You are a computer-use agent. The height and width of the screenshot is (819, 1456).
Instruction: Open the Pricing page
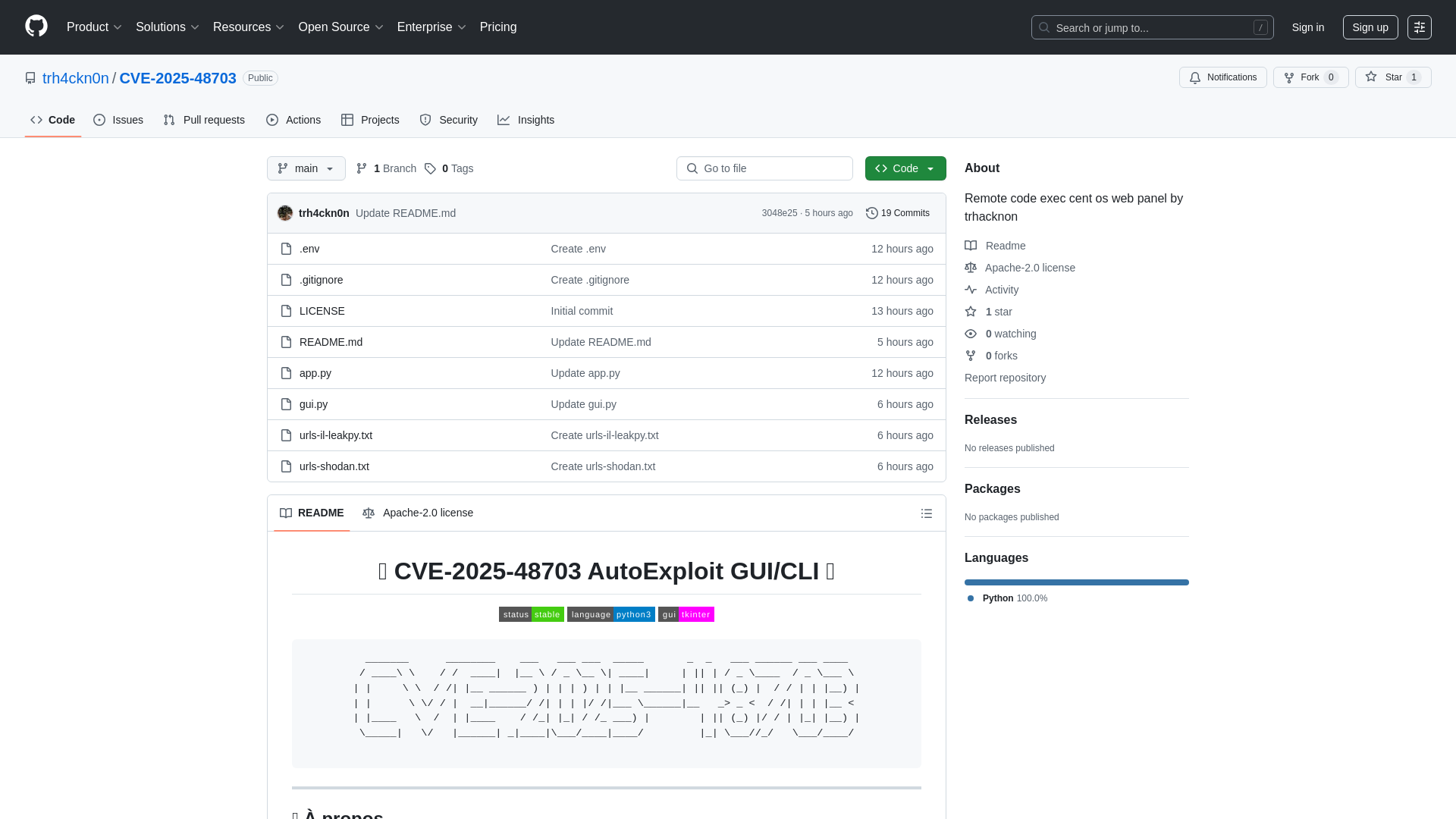498,27
